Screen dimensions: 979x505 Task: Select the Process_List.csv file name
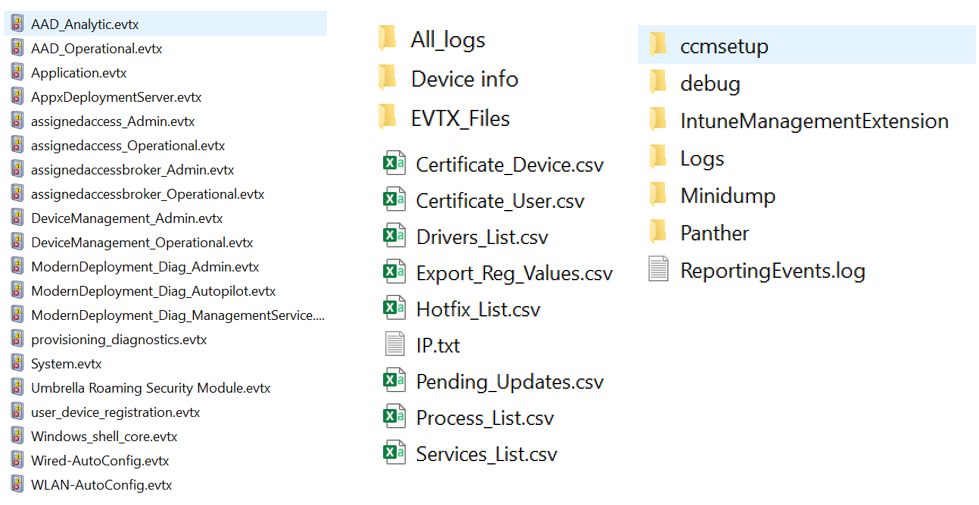[x=485, y=418]
